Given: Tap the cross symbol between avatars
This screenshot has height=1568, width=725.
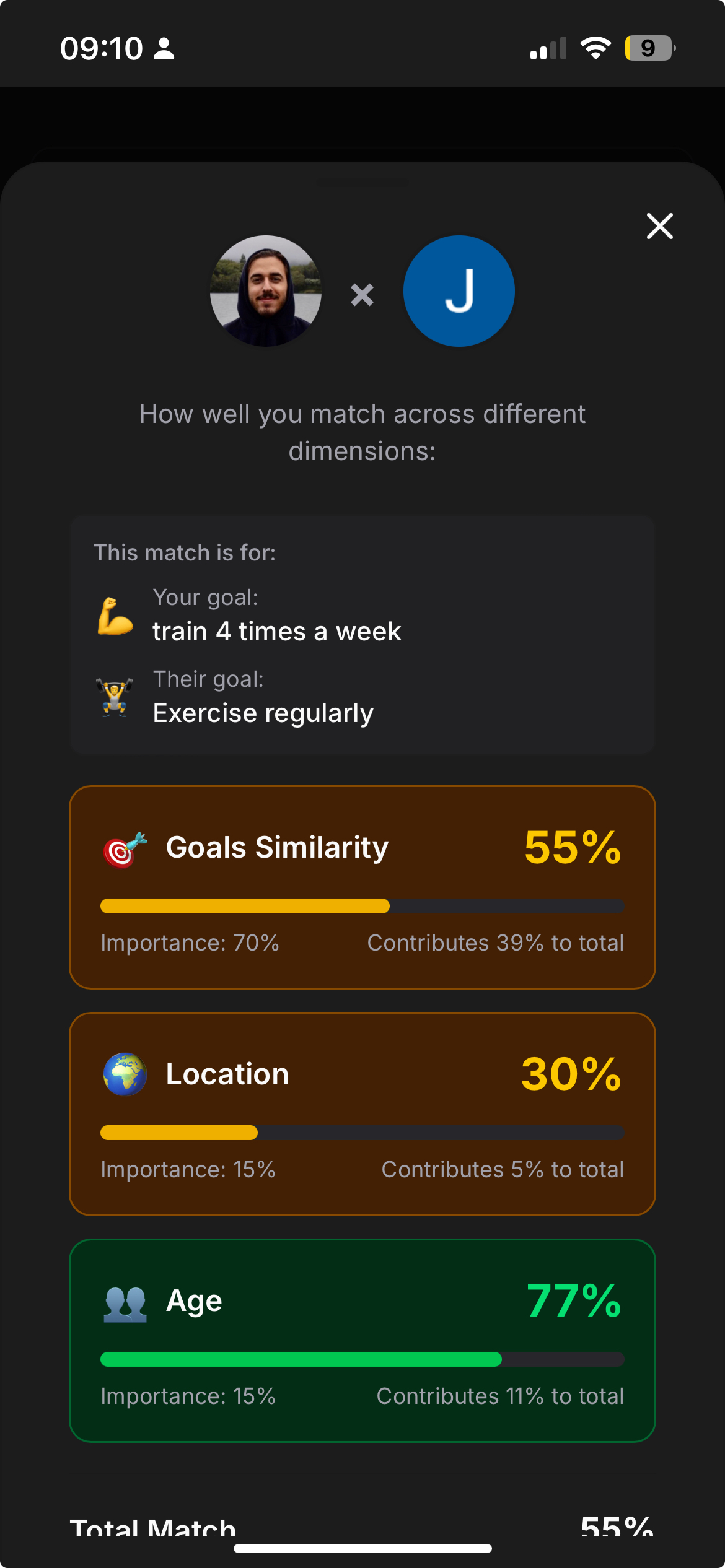Looking at the screenshot, I should pos(362,295).
